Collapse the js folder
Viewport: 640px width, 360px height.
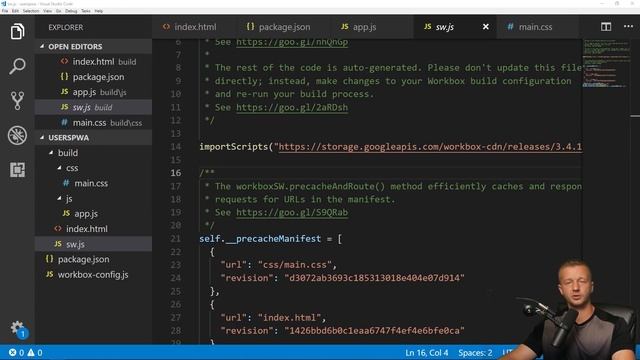point(93,198)
